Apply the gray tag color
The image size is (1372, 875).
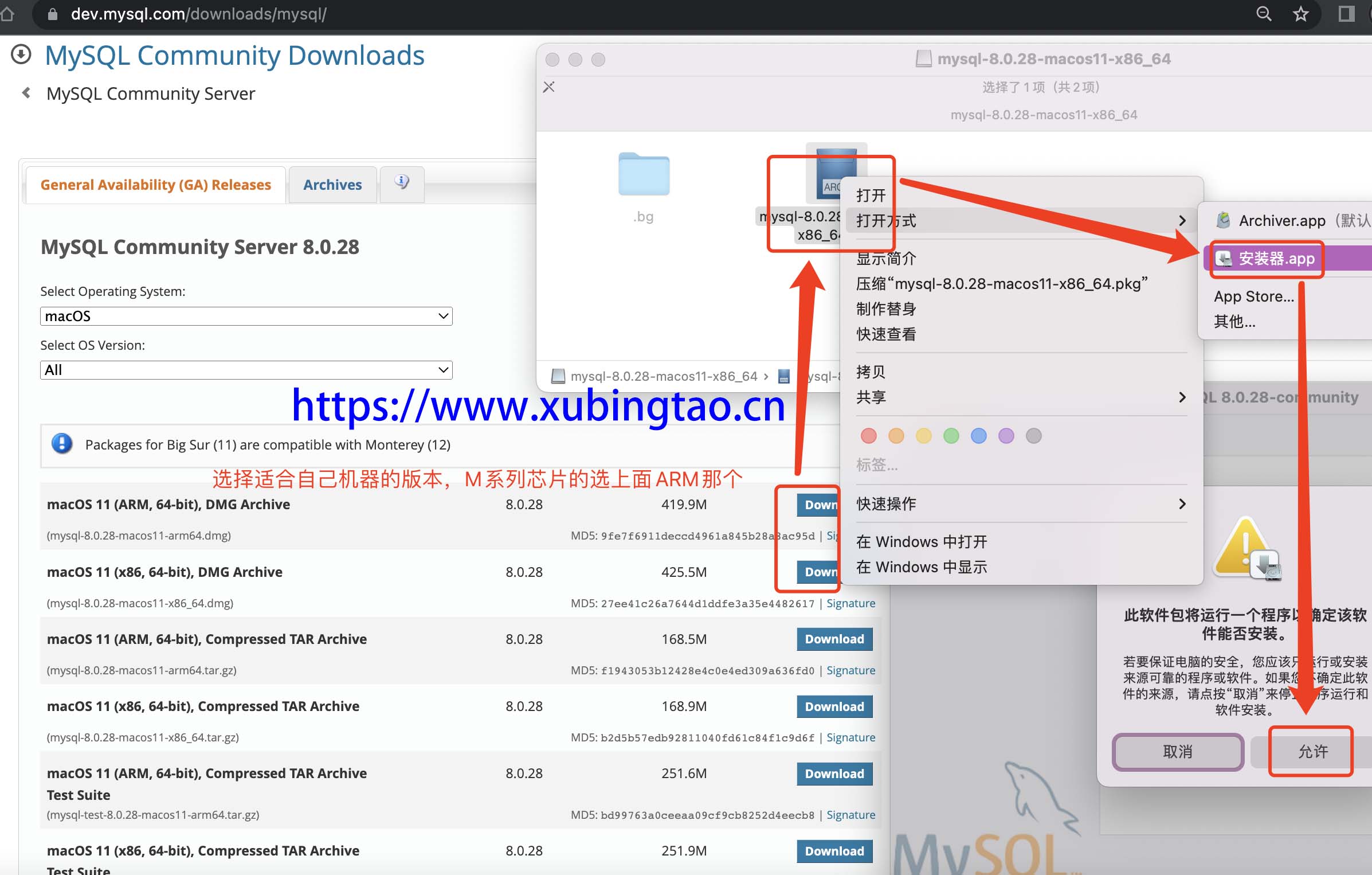[1034, 436]
